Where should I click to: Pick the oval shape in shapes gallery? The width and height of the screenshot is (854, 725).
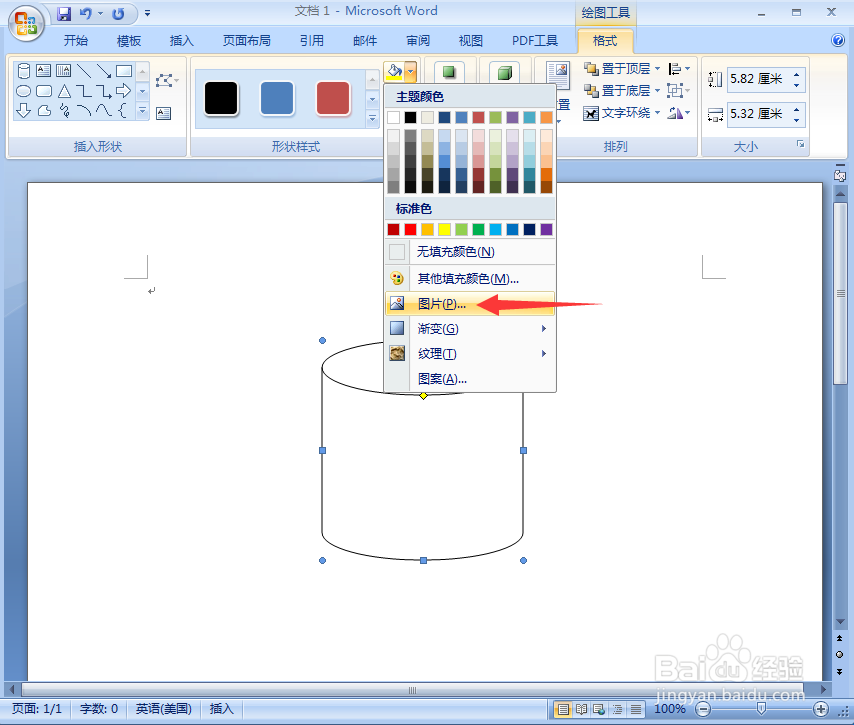click(x=24, y=91)
